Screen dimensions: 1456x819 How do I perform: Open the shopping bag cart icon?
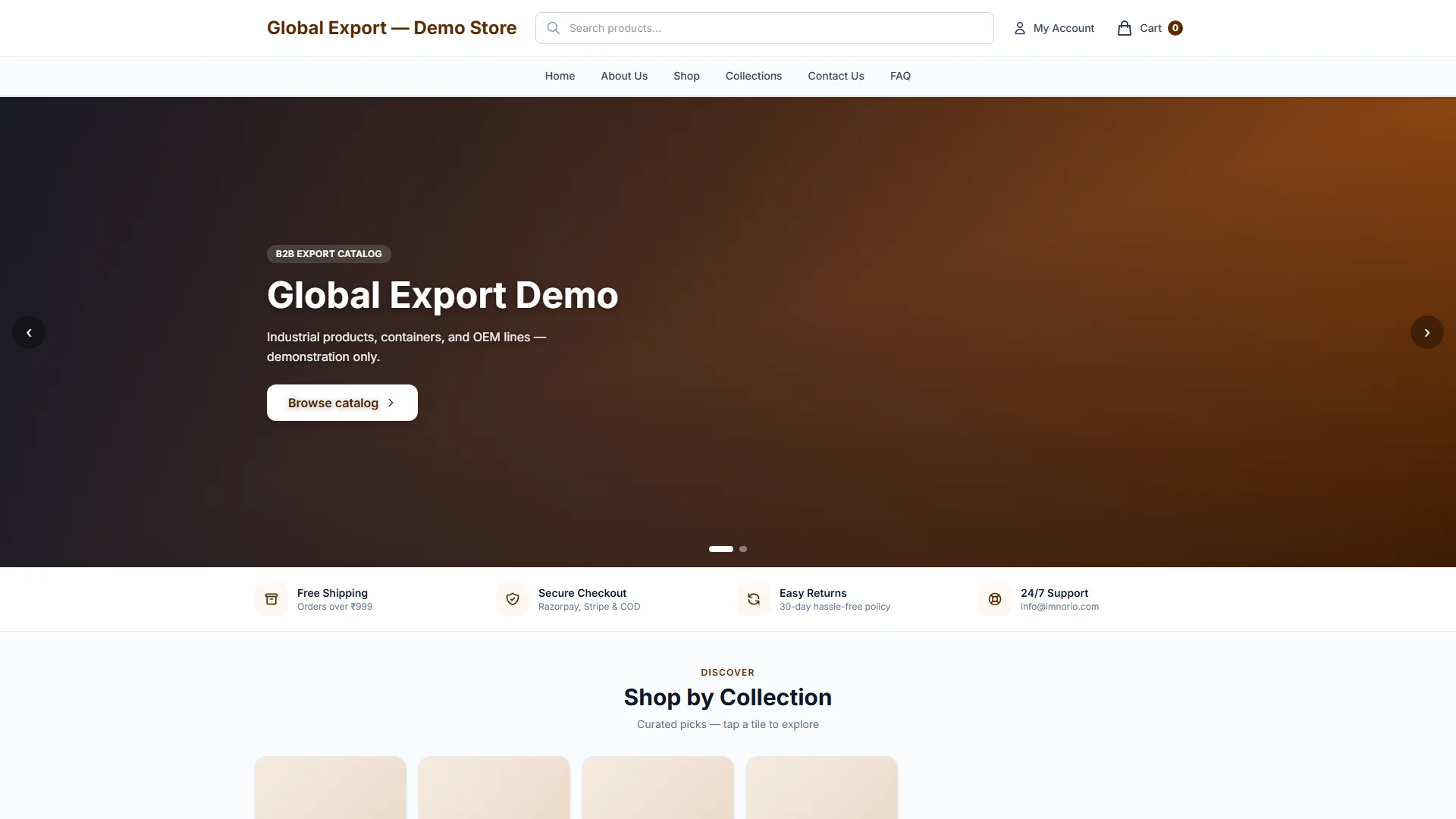coord(1125,28)
